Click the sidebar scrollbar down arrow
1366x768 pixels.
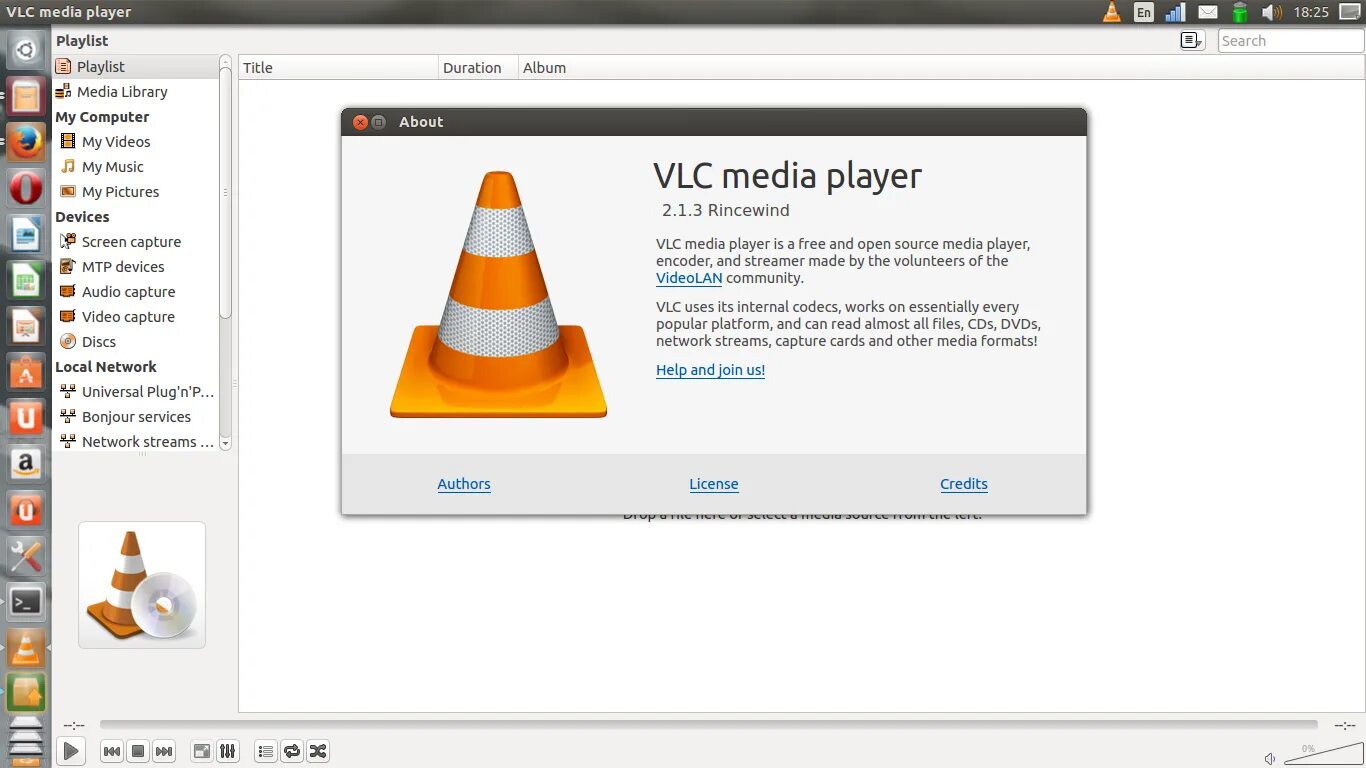pos(225,442)
